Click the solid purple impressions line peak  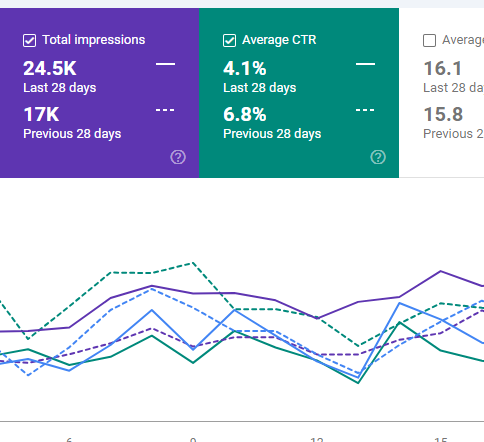point(441,271)
